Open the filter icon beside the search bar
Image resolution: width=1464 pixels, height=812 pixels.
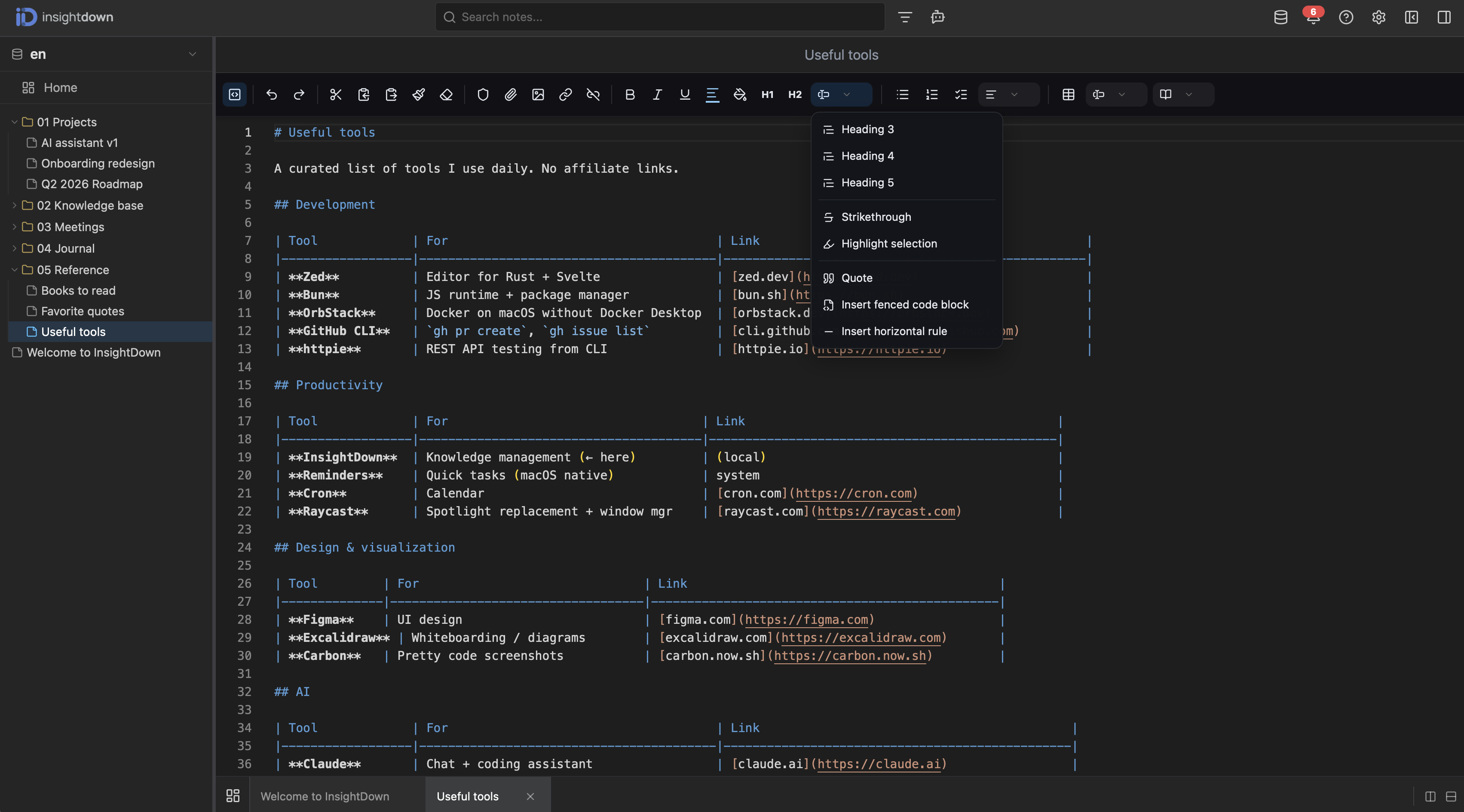tap(905, 17)
